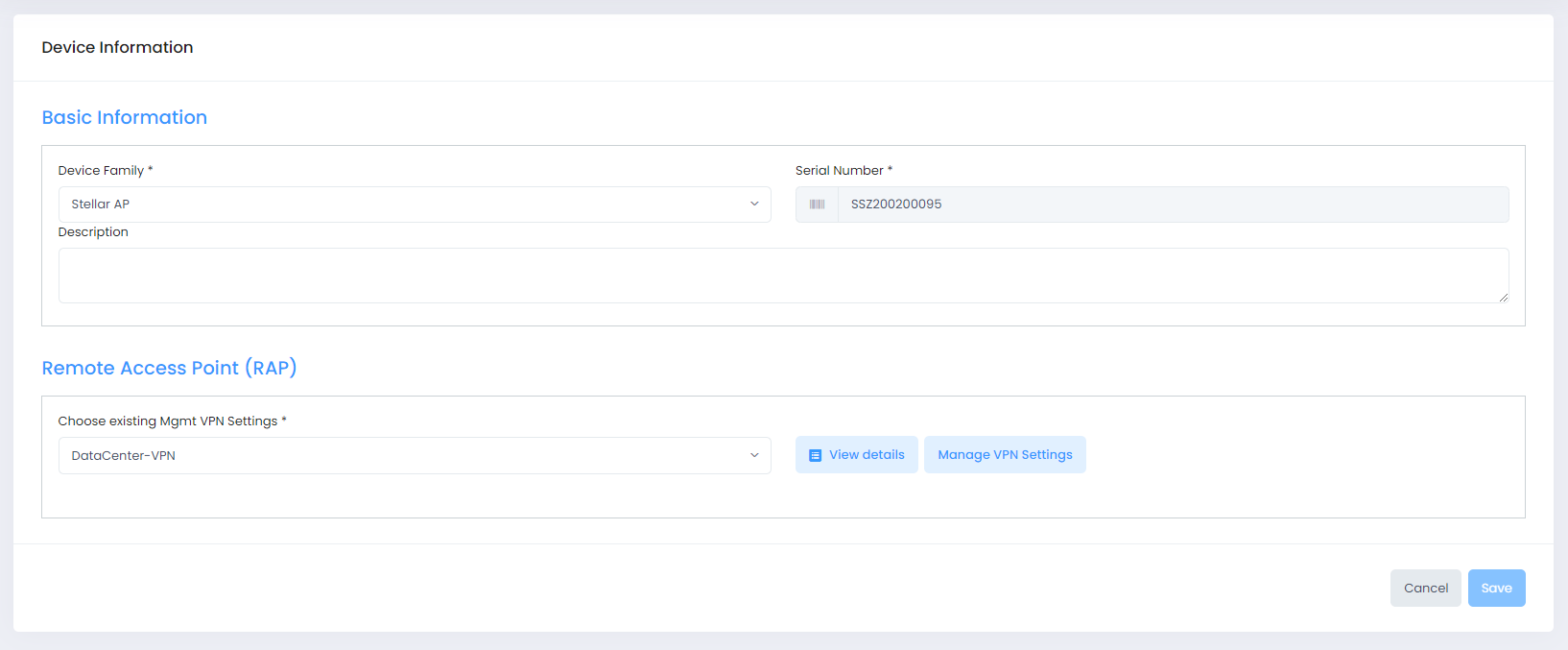
Task: Click the Device Information panel title
Action: pyautogui.click(x=117, y=47)
